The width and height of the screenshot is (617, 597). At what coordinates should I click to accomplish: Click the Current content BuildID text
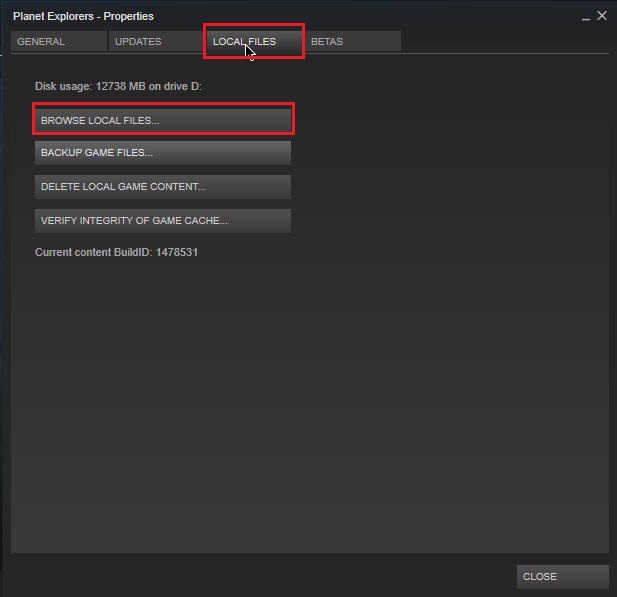point(116,252)
